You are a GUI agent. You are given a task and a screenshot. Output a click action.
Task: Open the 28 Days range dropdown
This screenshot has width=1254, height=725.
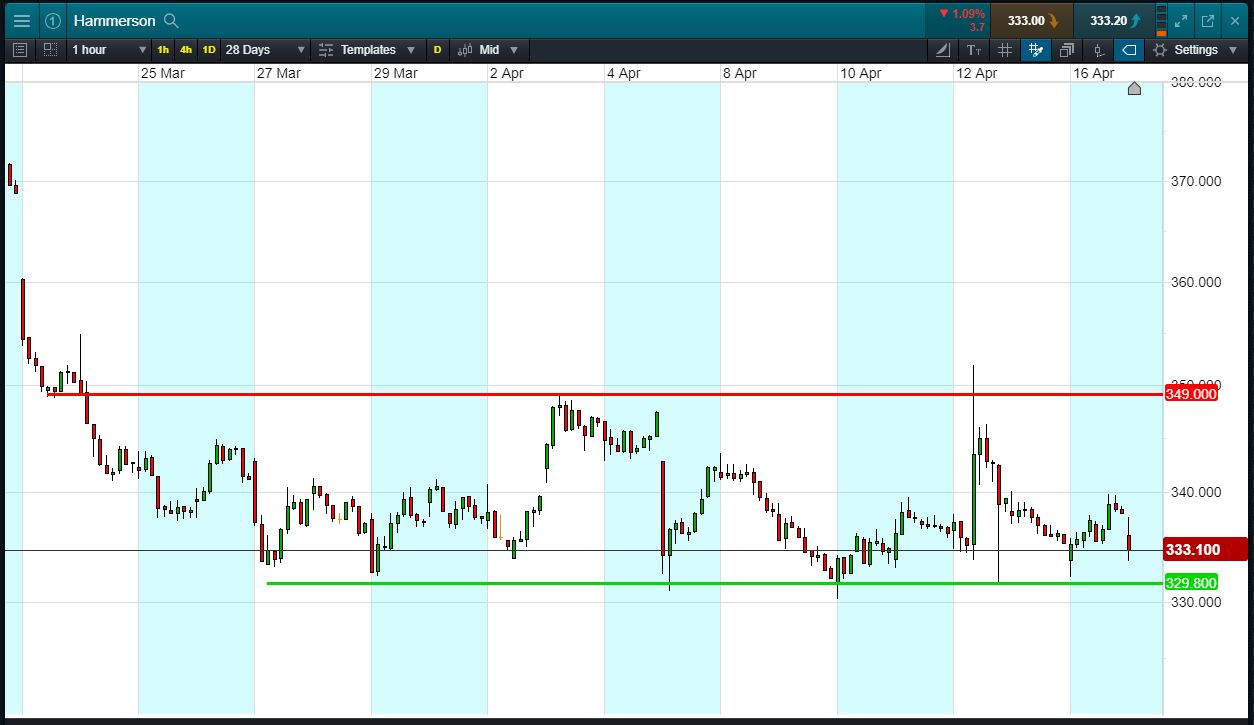265,49
